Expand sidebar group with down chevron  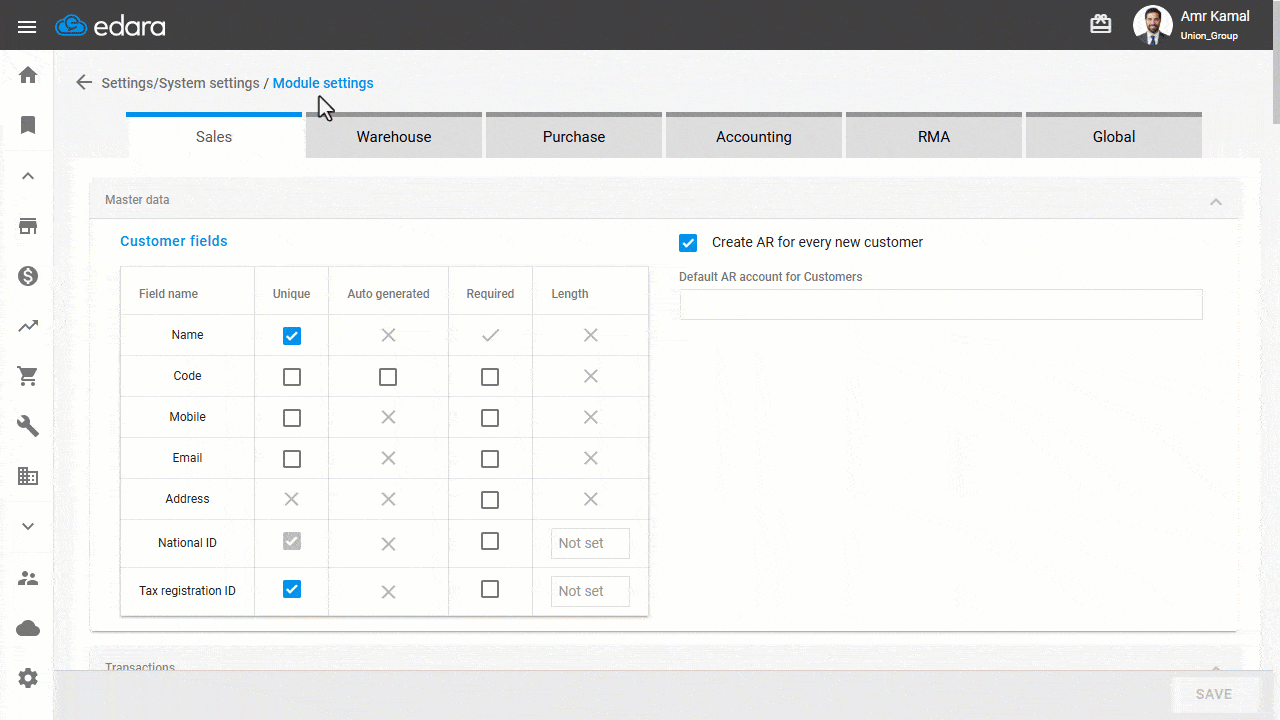(x=28, y=526)
